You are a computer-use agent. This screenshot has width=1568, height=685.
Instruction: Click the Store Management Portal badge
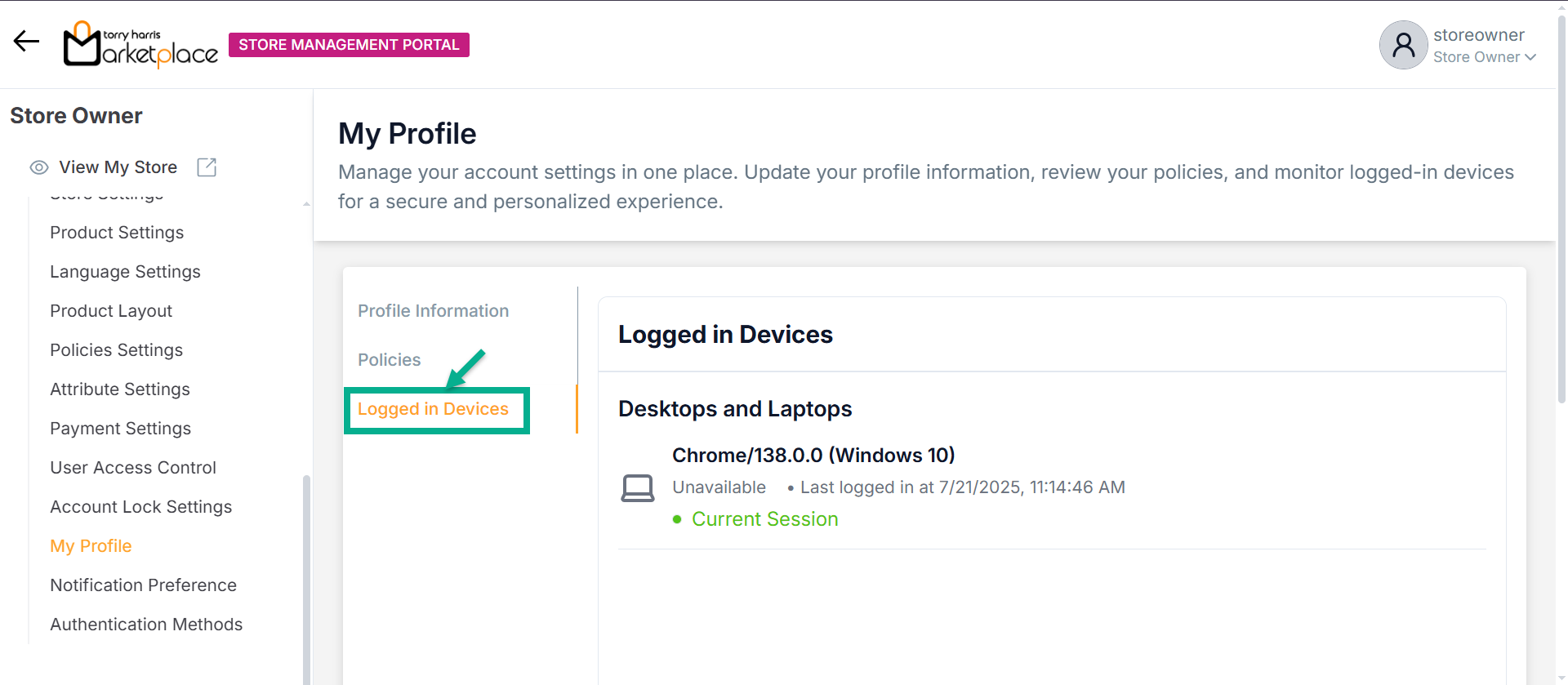tap(349, 45)
